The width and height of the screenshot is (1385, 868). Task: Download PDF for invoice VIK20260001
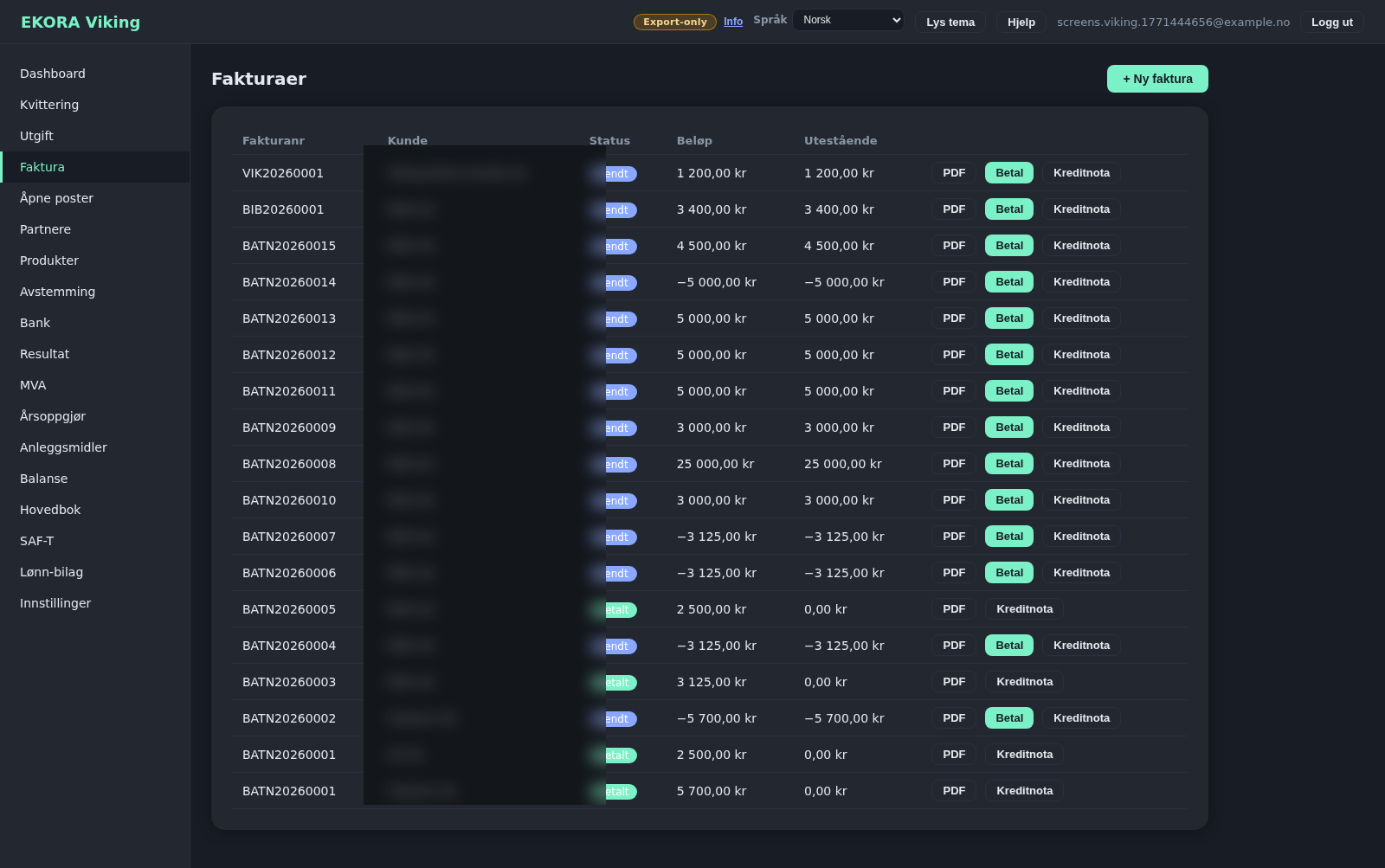953,173
